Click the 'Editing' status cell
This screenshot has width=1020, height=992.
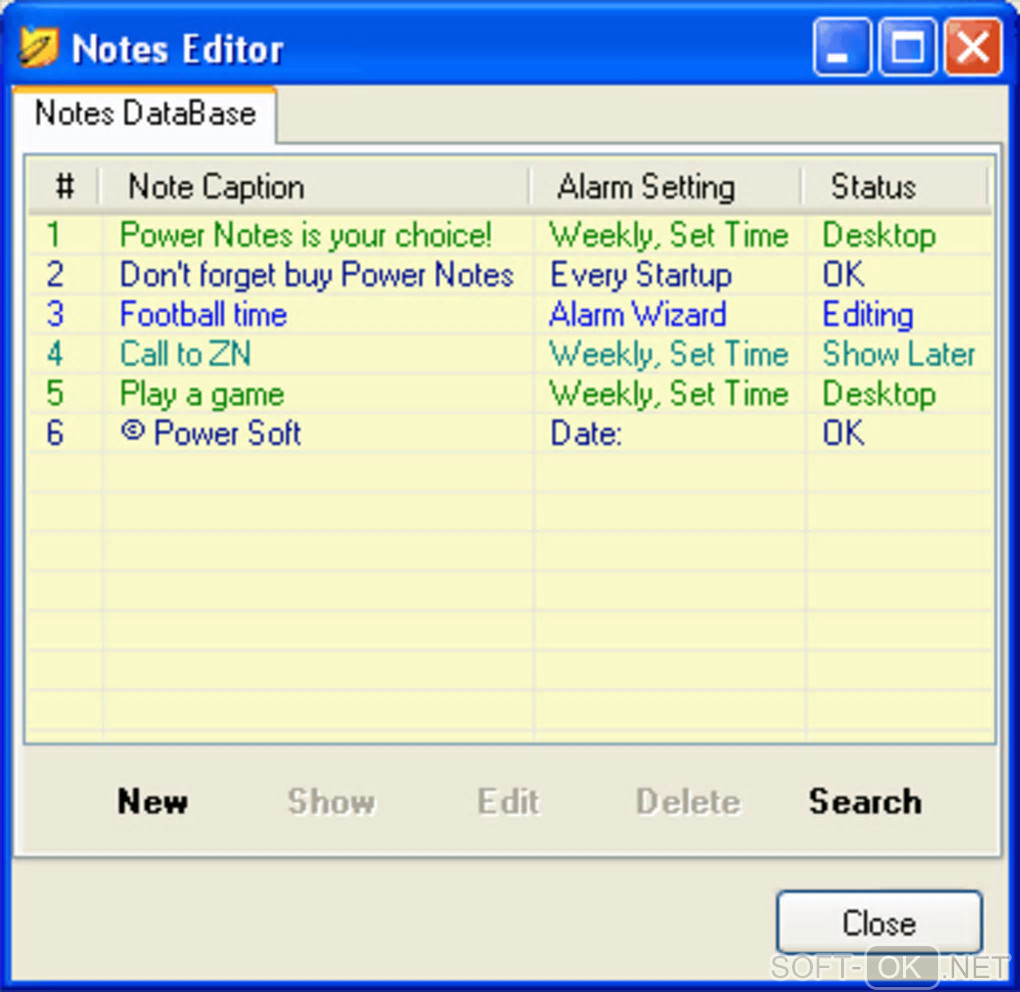tap(868, 314)
